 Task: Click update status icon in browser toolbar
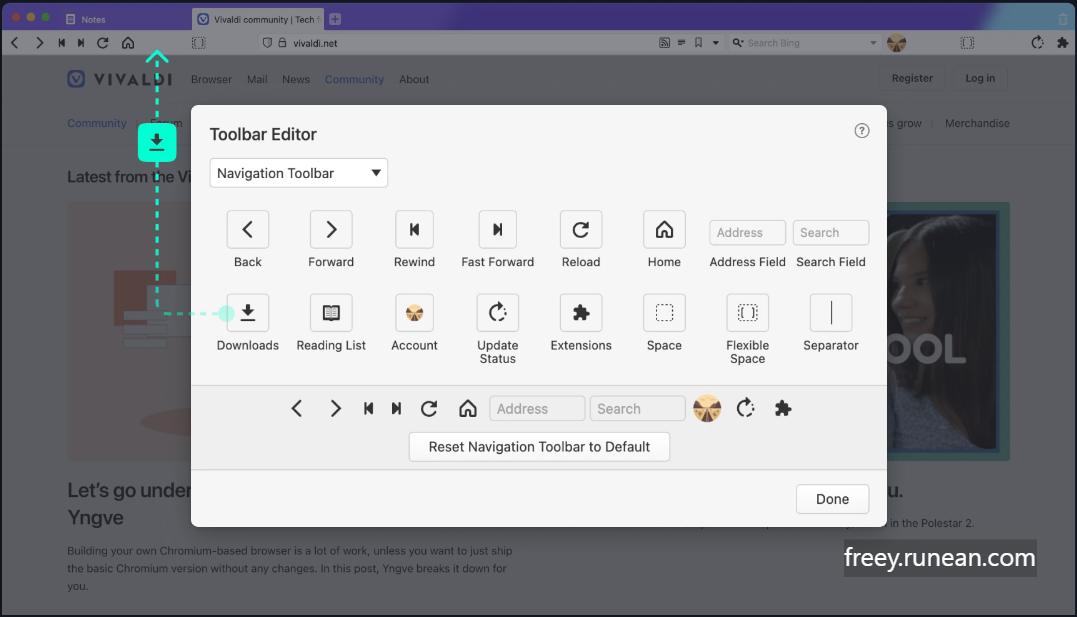(1037, 43)
